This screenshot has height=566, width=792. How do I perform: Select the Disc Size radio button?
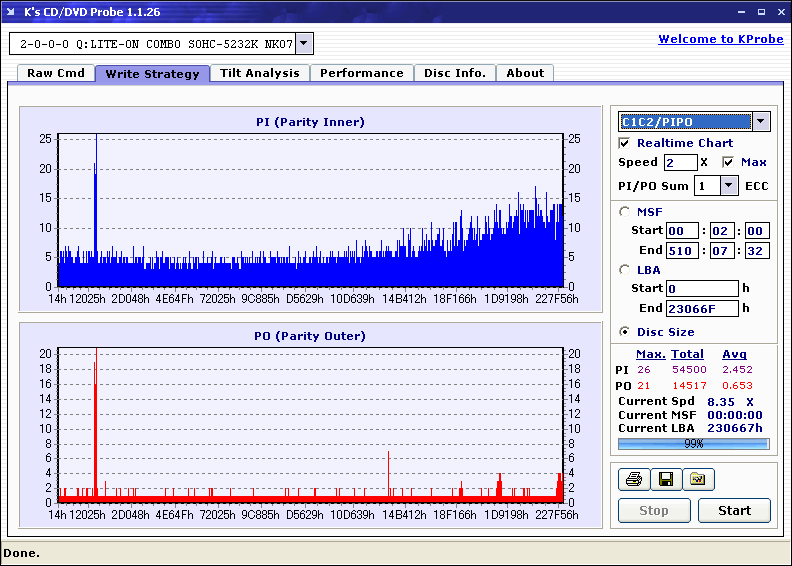625,332
